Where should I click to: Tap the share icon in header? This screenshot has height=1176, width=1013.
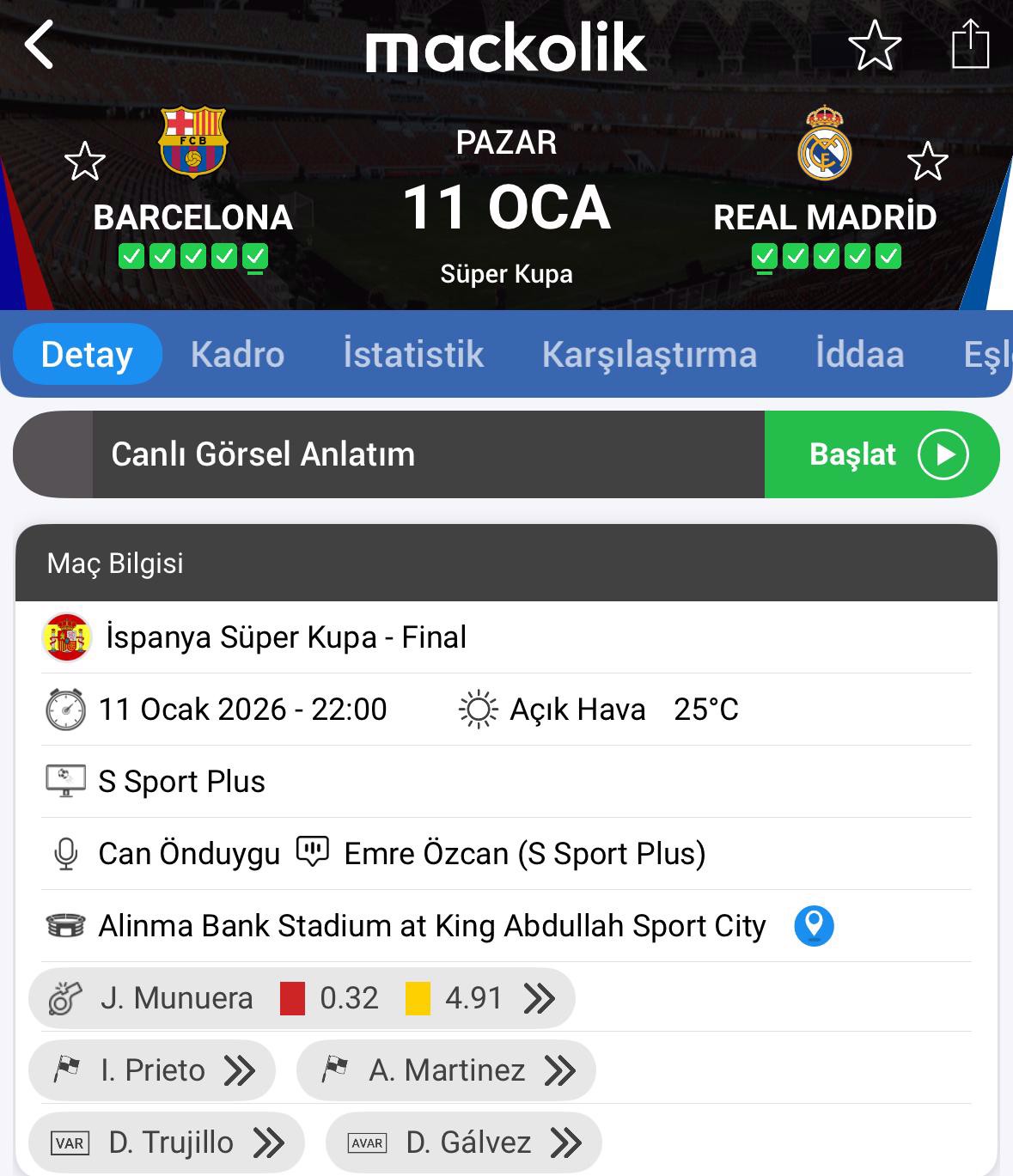[970, 45]
